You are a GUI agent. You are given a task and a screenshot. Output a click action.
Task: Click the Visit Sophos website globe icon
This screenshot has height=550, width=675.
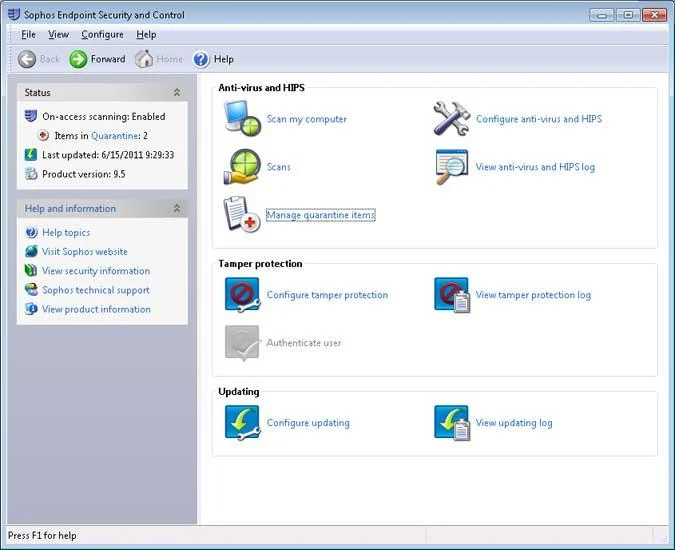(x=31, y=251)
